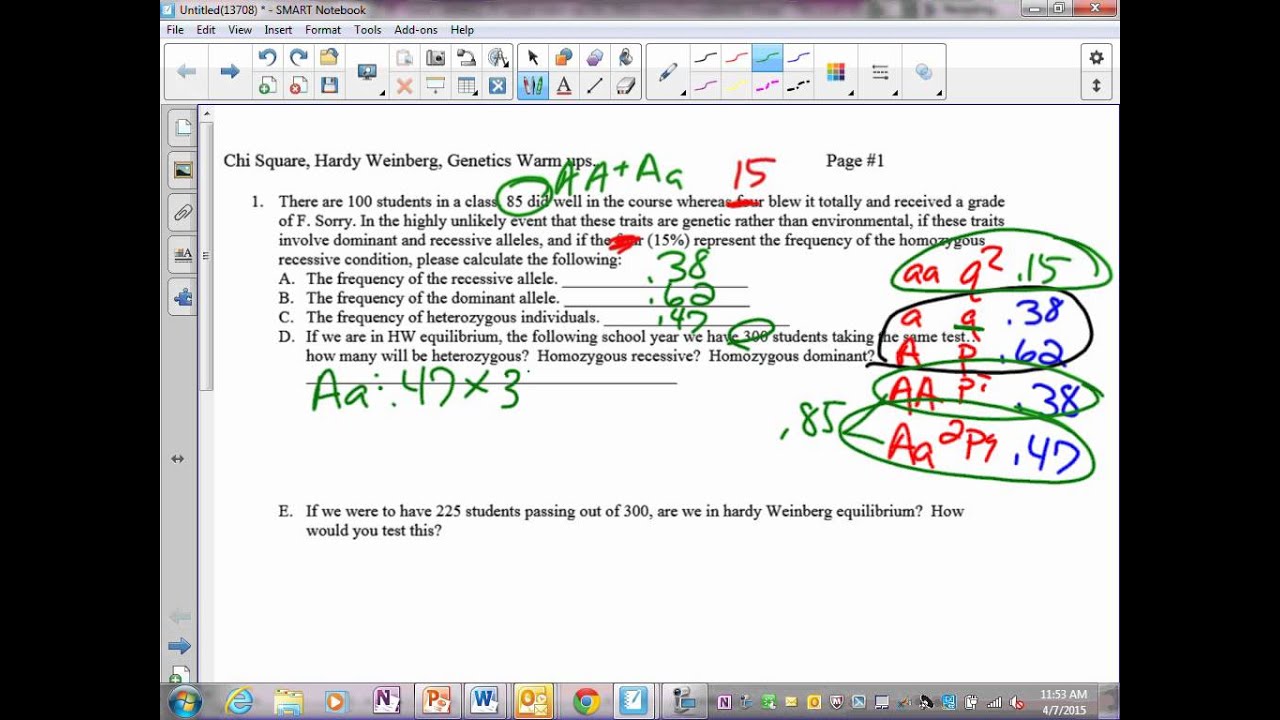
Task: Select the Fill paint bucket tool
Action: click(x=626, y=58)
